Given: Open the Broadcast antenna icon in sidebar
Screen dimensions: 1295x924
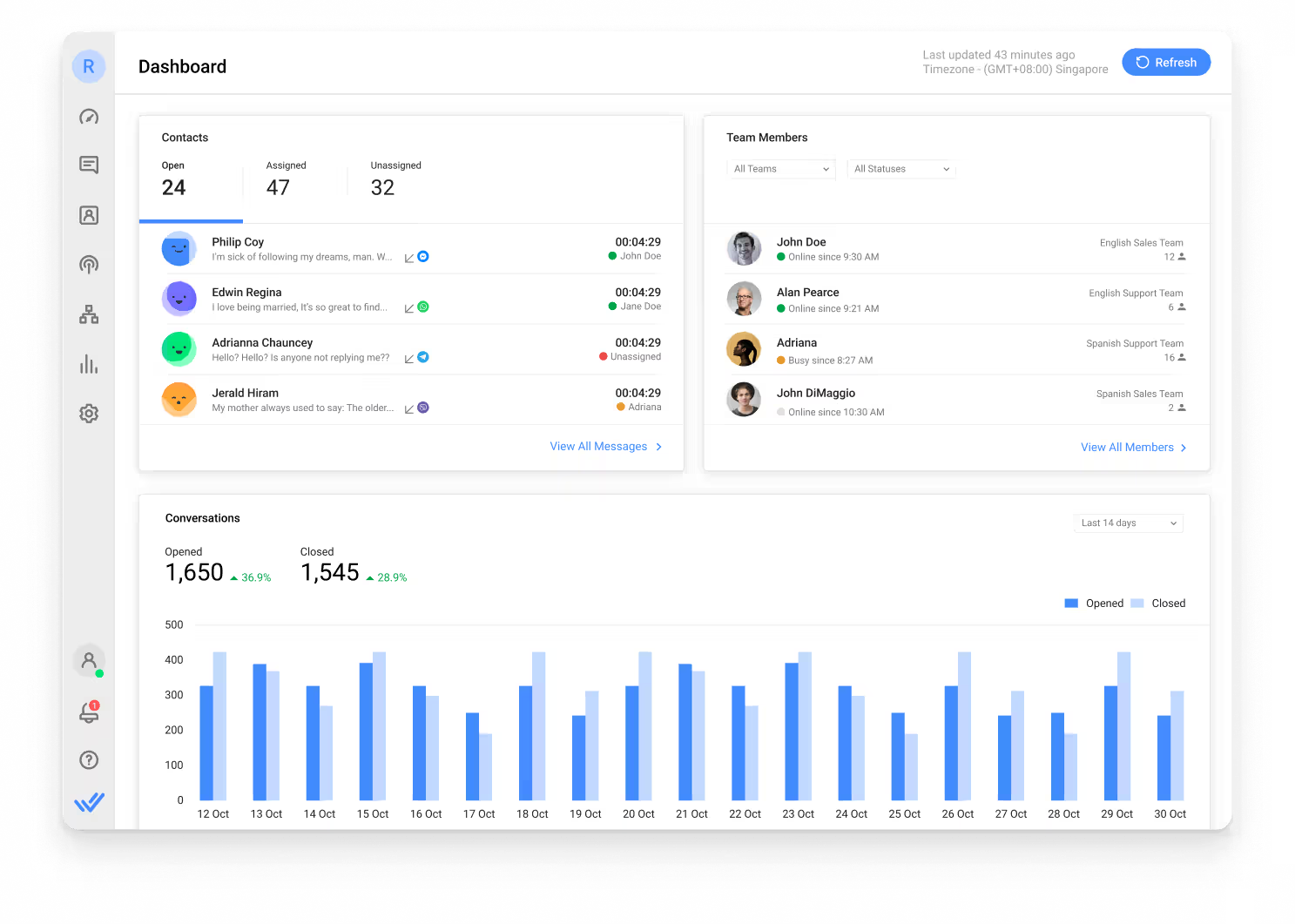Looking at the screenshot, I should tap(89, 264).
